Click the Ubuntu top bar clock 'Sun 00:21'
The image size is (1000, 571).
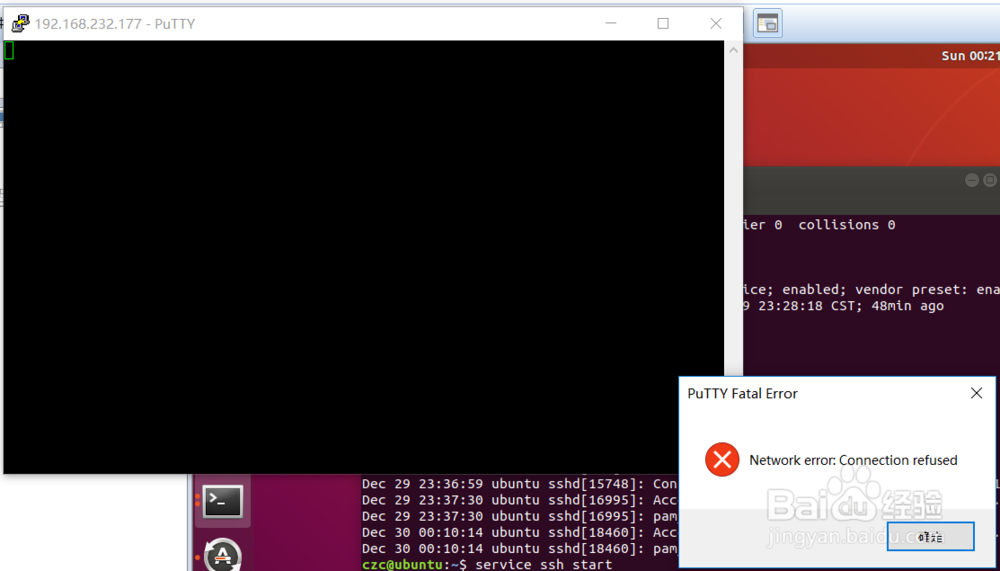pos(970,56)
